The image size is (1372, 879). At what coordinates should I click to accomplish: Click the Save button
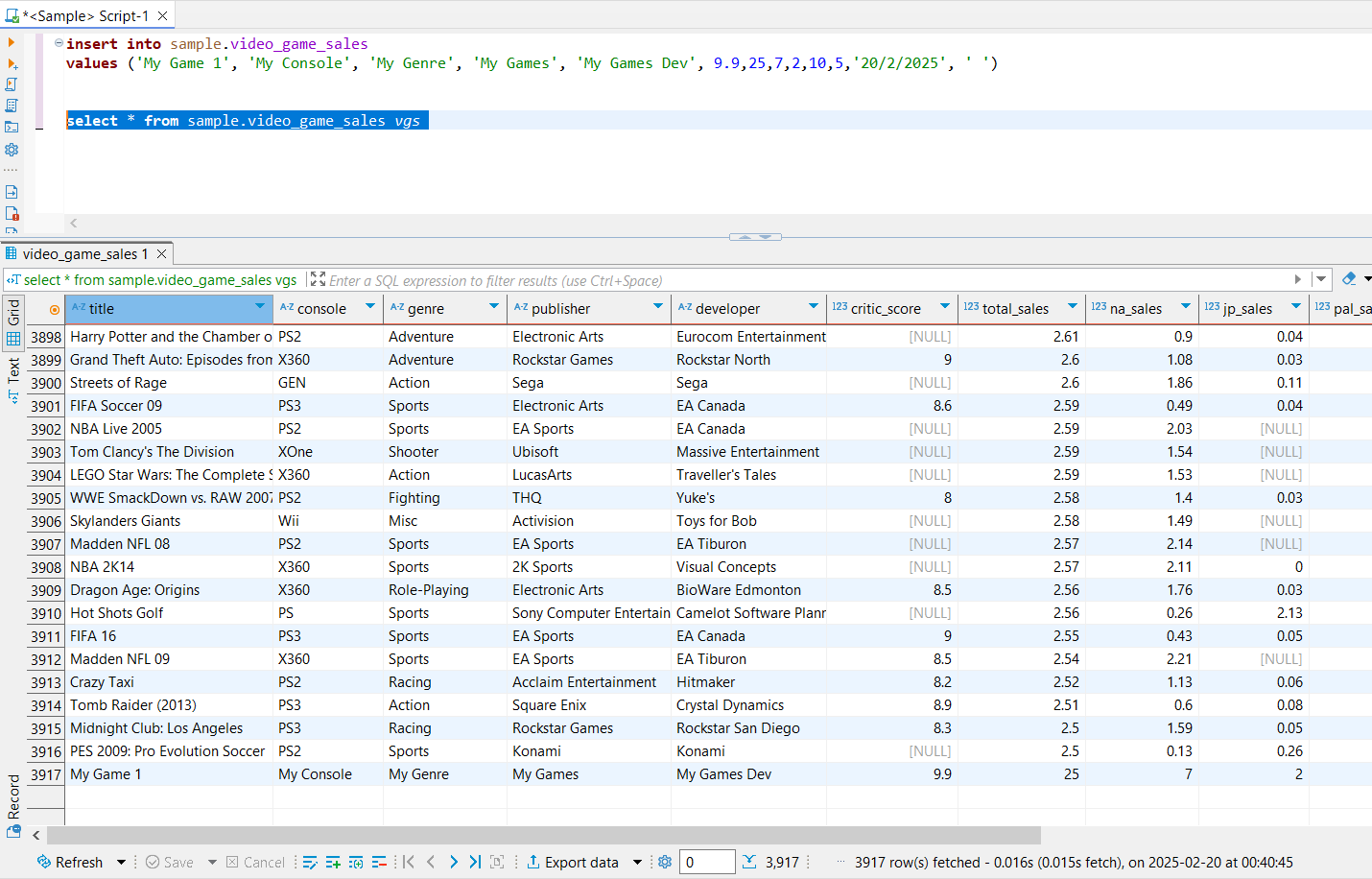169,862
